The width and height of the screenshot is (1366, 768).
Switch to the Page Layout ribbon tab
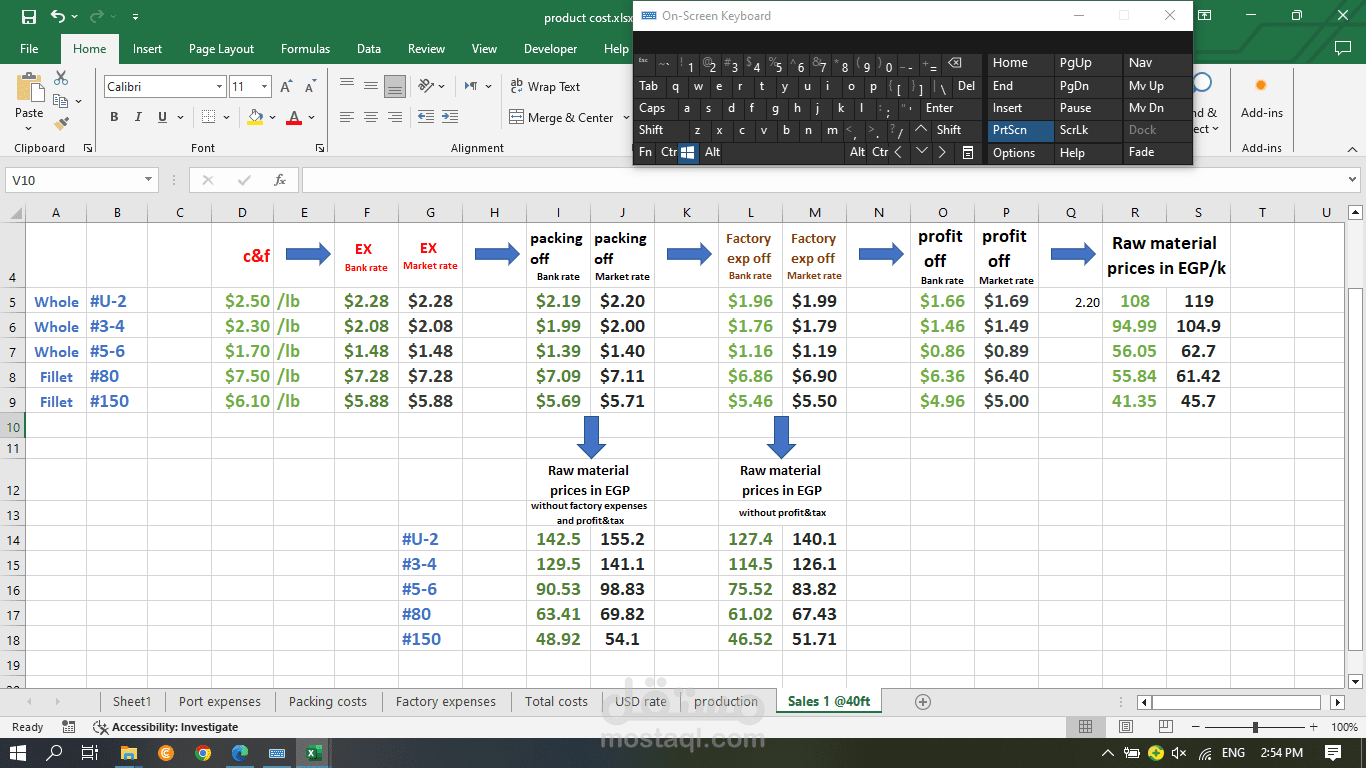(221, 49)
